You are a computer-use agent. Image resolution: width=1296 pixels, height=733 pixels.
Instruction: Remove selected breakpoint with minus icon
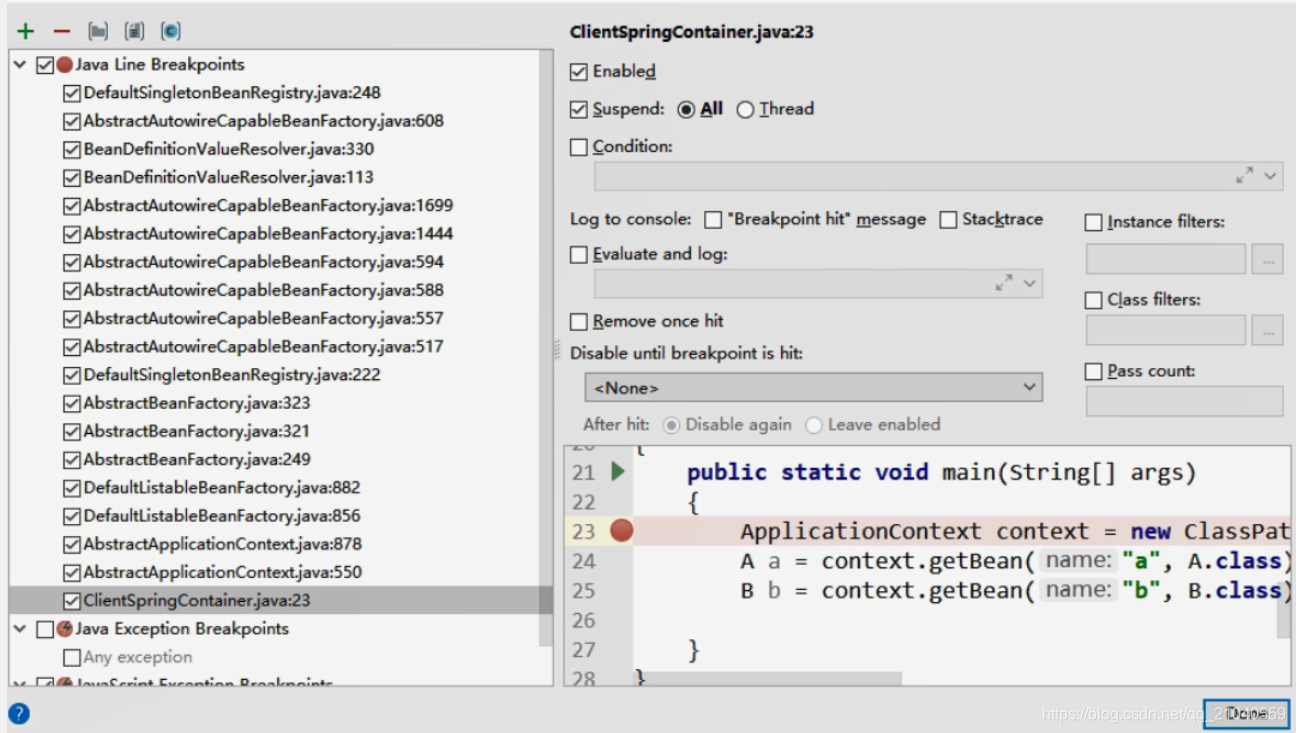(x=61, y=32)
